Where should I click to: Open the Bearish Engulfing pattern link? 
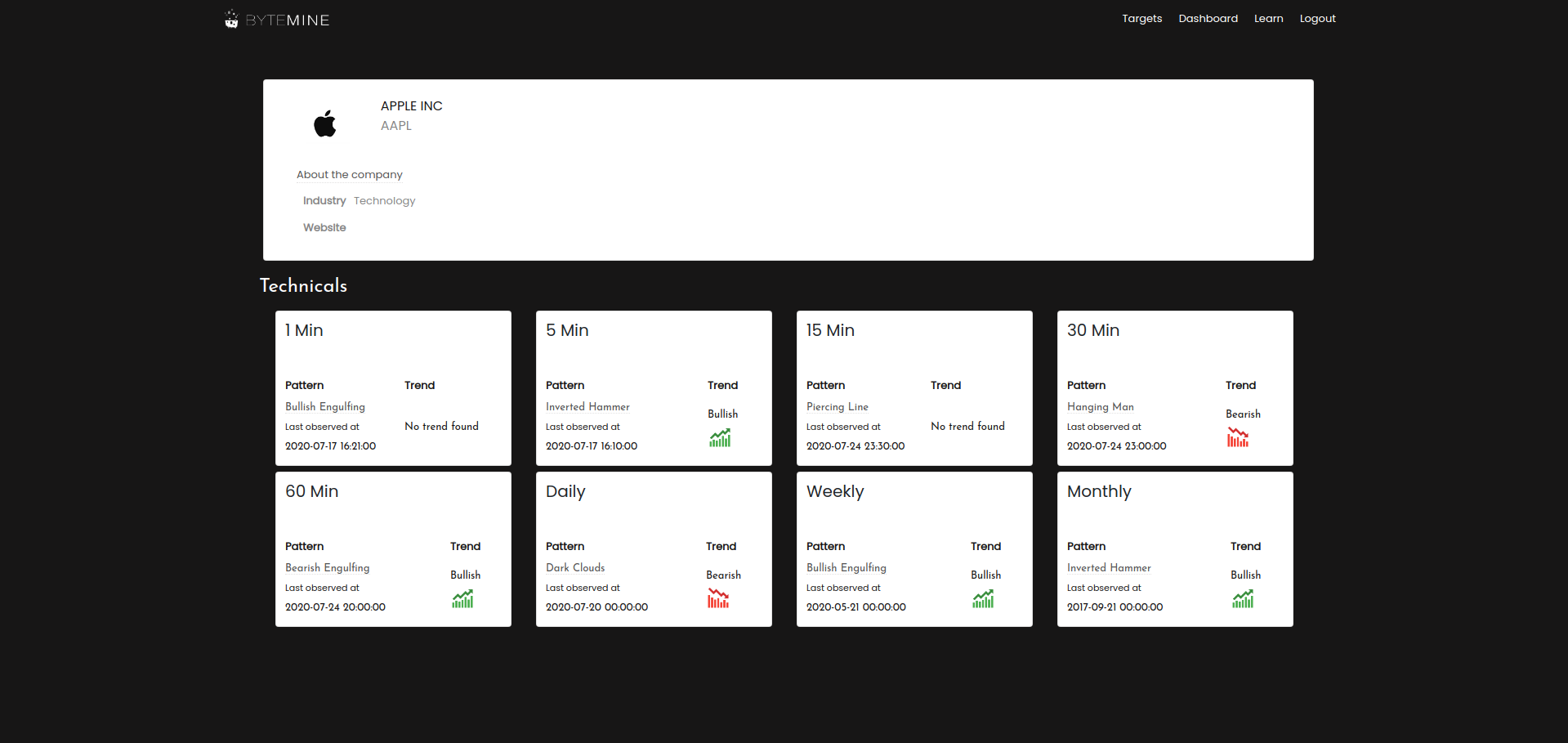click(327, 568)
